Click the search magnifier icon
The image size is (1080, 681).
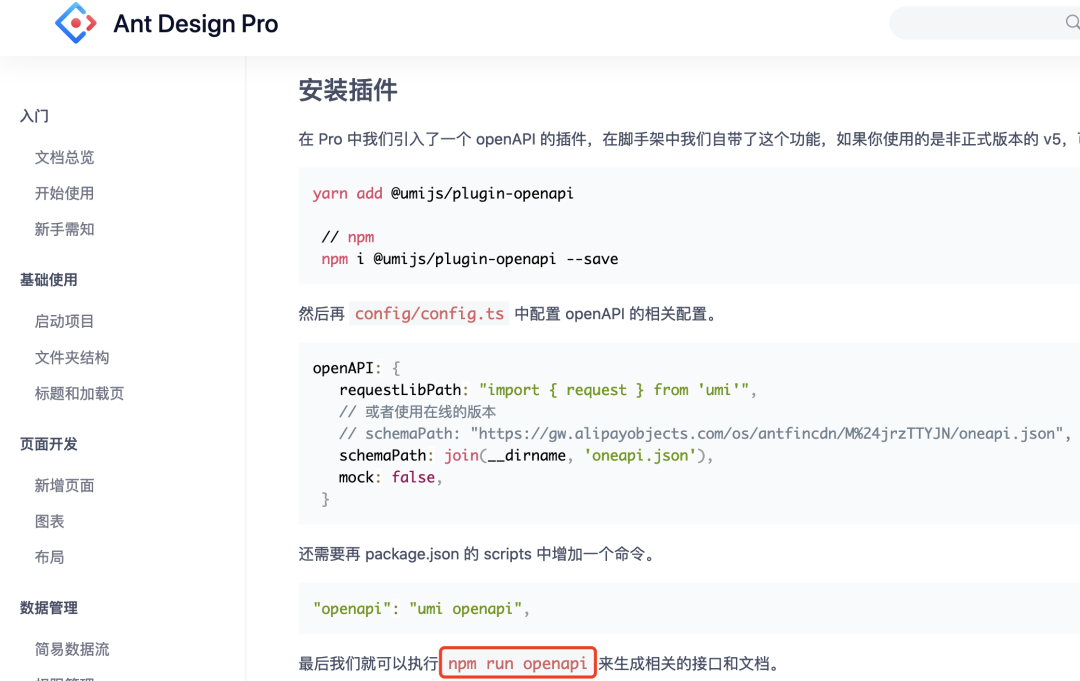1072,23
